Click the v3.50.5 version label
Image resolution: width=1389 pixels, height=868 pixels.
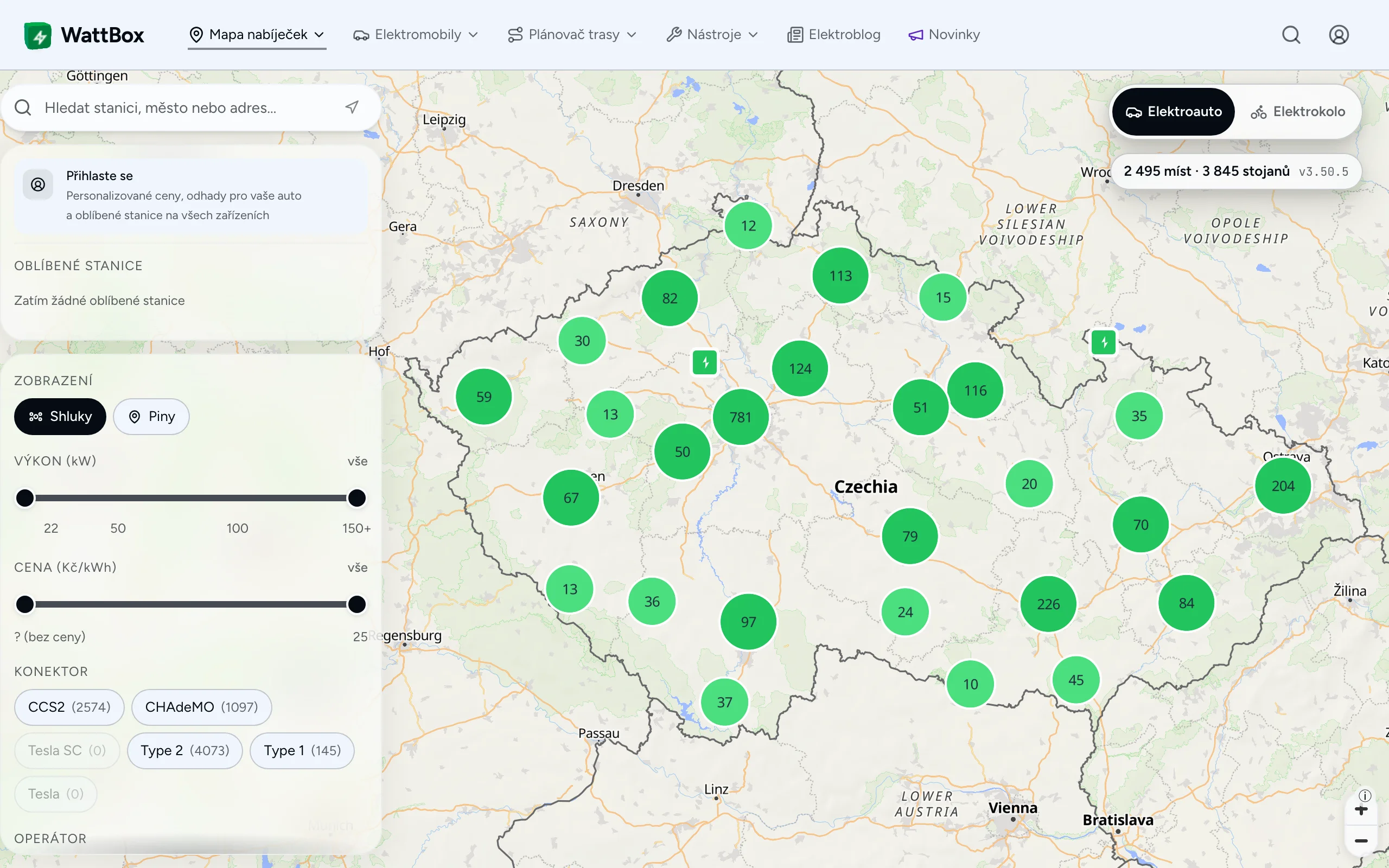click(1323, 171)
